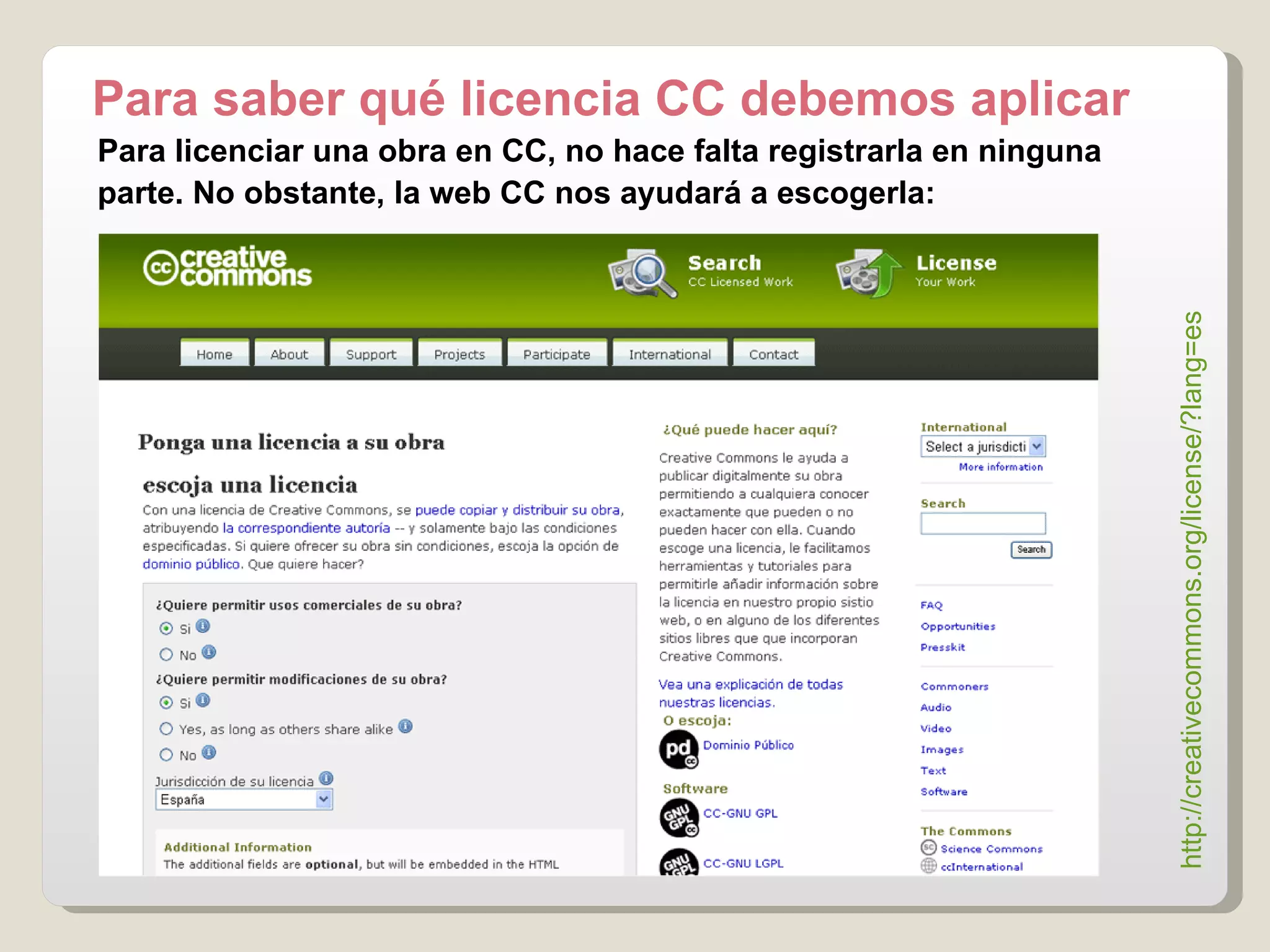Click the Creative Commons logo
Viewport: 1270px width, 952px height.
tap(227, 267)
